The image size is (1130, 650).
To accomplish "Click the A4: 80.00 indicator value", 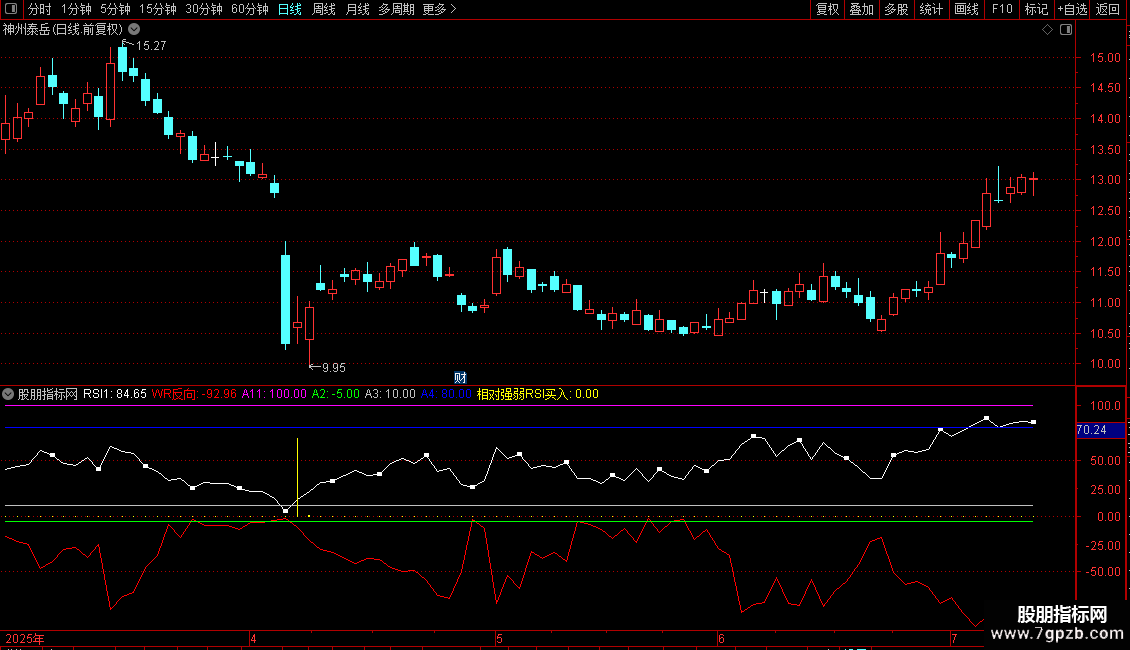I will [446, 394].
